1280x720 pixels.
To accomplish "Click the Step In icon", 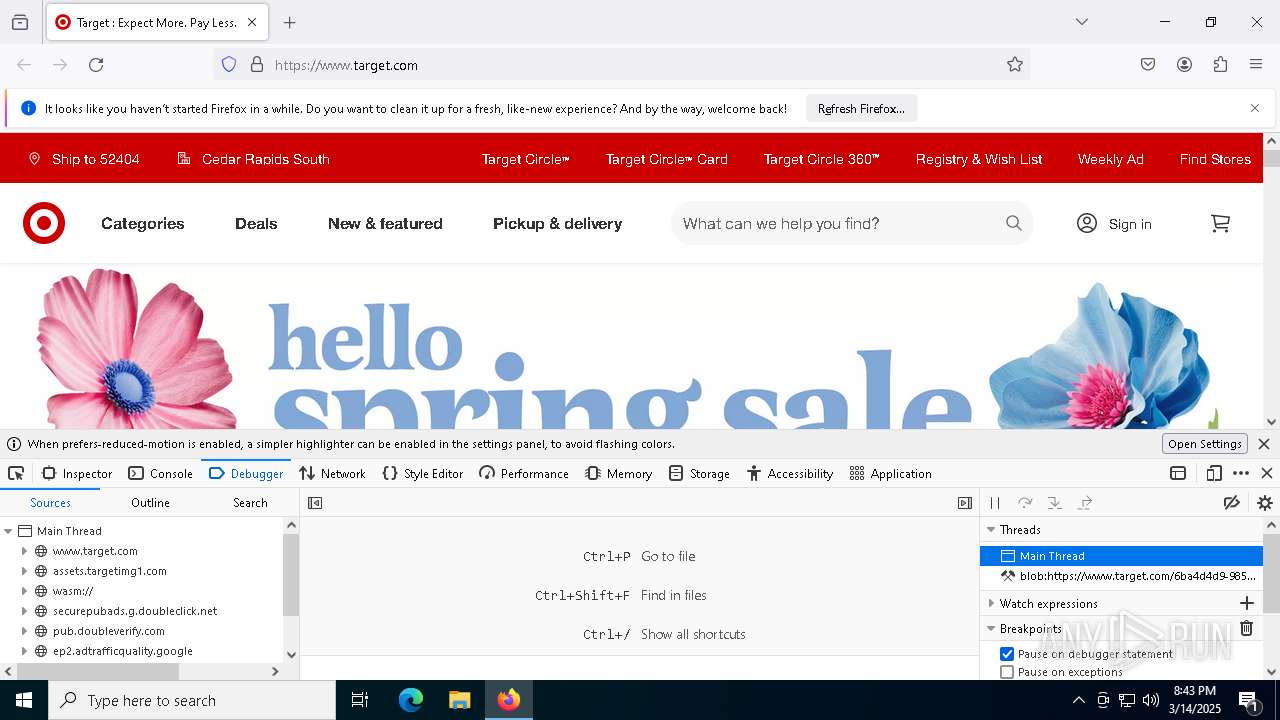I will tap(1055, 503).
